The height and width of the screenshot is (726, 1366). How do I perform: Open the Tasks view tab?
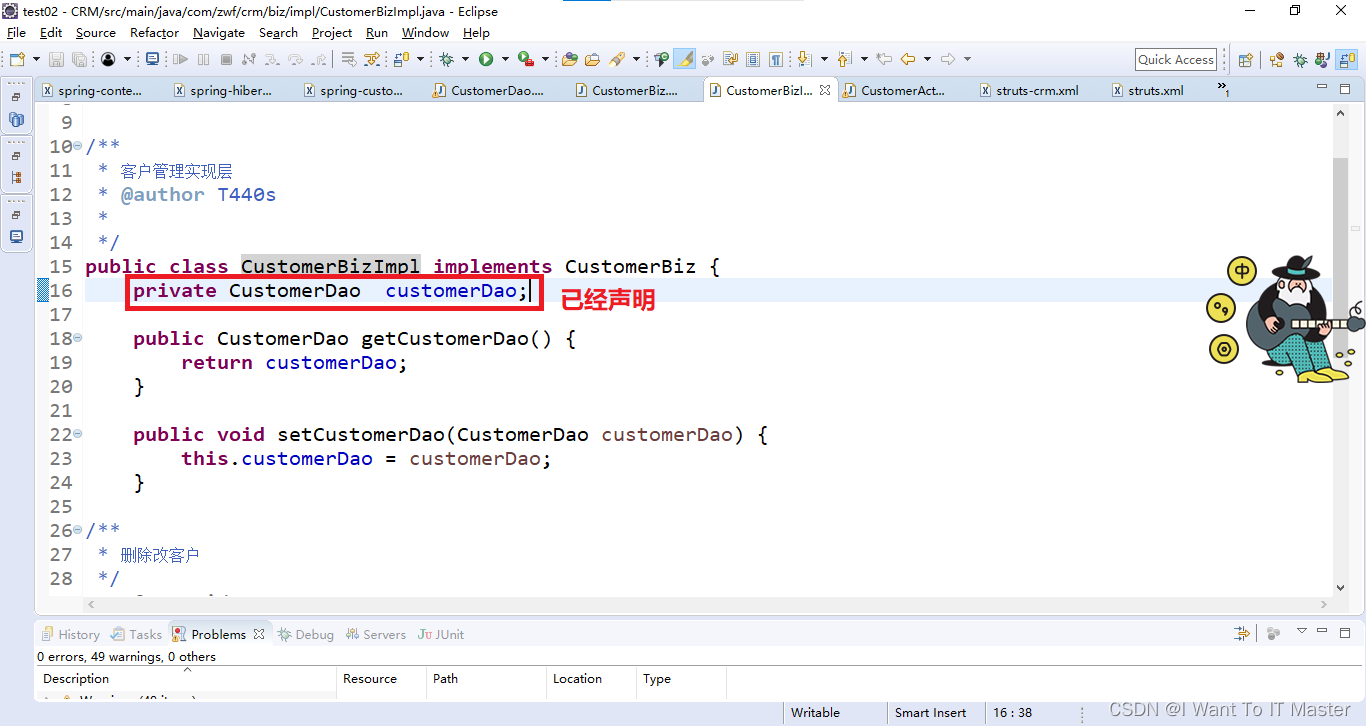pos(136,634)
